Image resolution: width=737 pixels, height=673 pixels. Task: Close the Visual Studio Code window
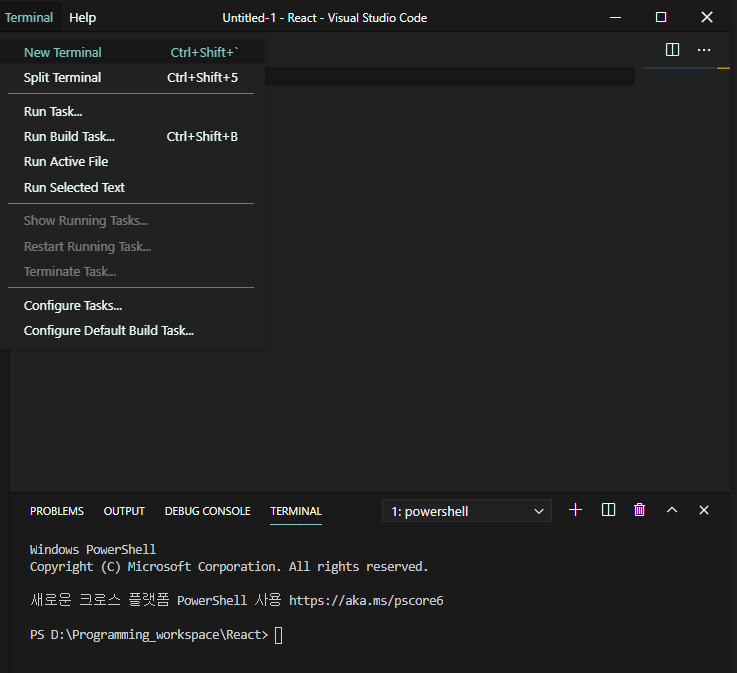(x=706, y=17)
